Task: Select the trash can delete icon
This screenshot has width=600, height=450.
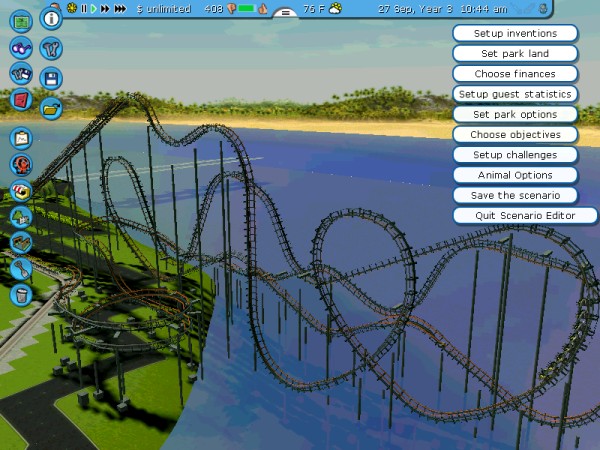Action: point(21,295)
